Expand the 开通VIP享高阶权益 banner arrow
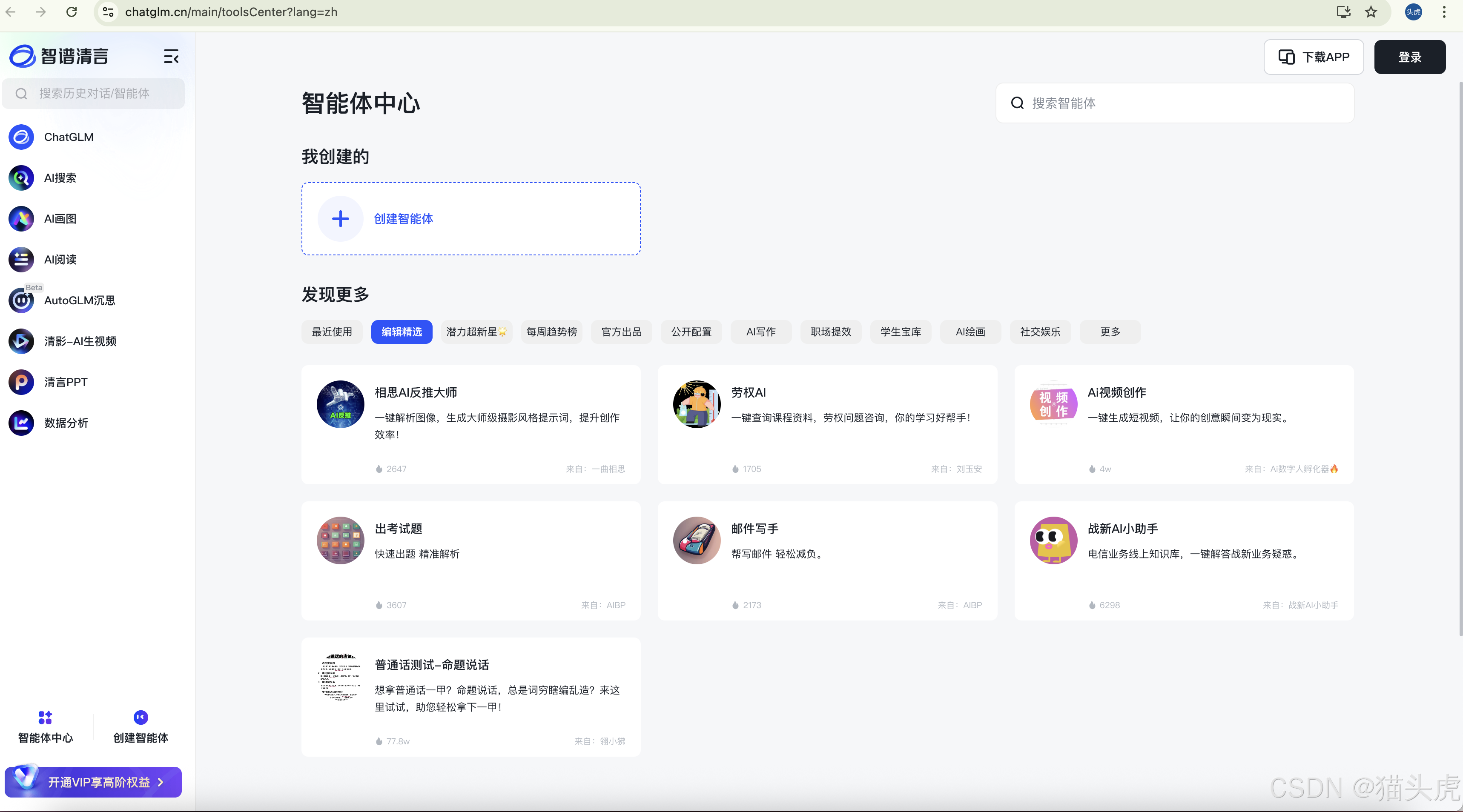This screenshot has width=1463, height=812. (161, 782)
